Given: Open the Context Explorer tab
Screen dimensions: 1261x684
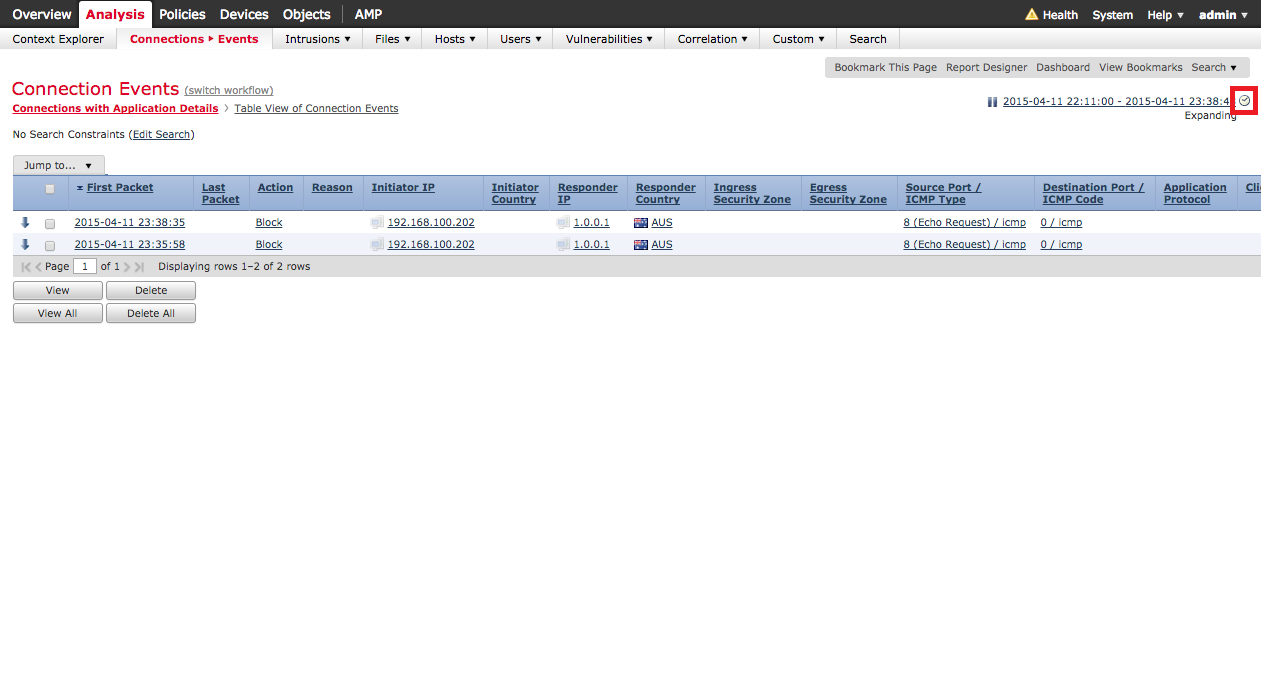Looking at the screenshot, I should point(58,39).
